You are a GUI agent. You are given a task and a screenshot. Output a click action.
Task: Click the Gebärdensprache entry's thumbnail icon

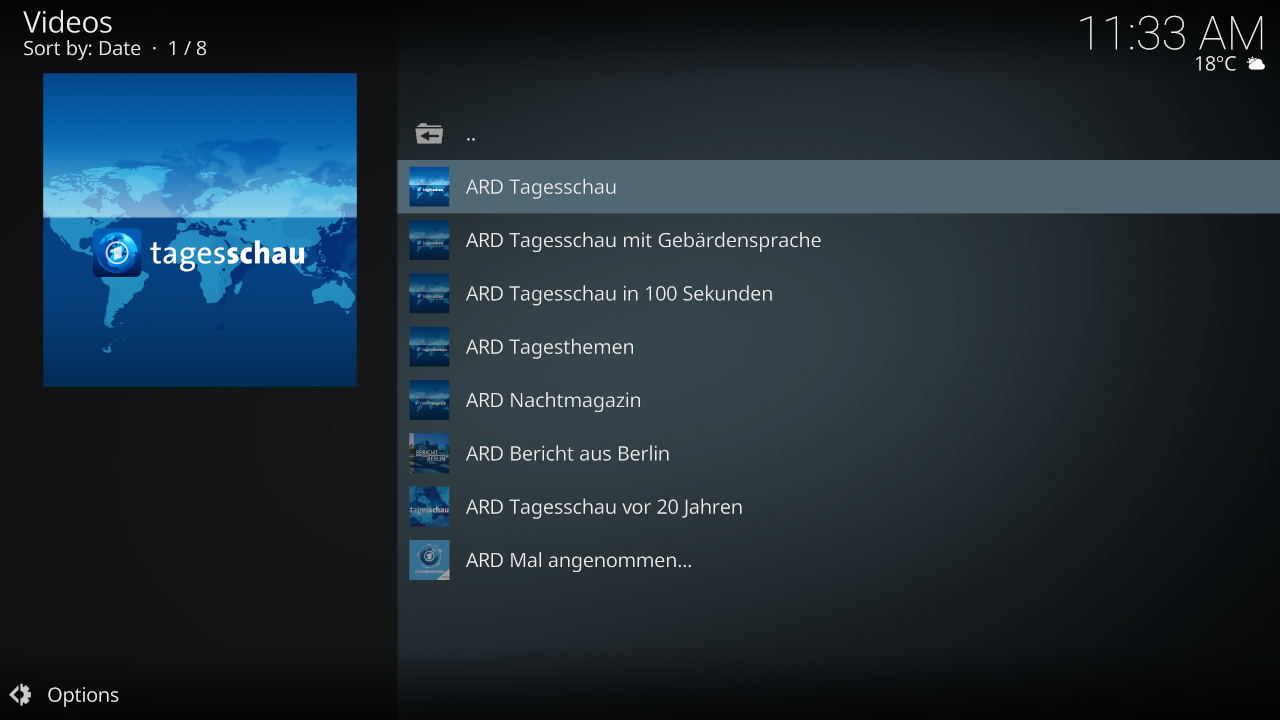(x=429, y=240)
